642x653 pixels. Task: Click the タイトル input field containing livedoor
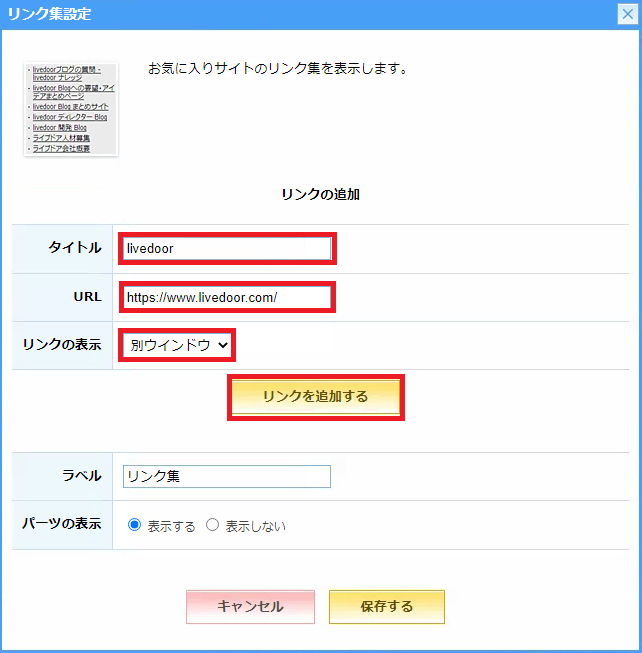pyautogui.click(x=227, y=249)
